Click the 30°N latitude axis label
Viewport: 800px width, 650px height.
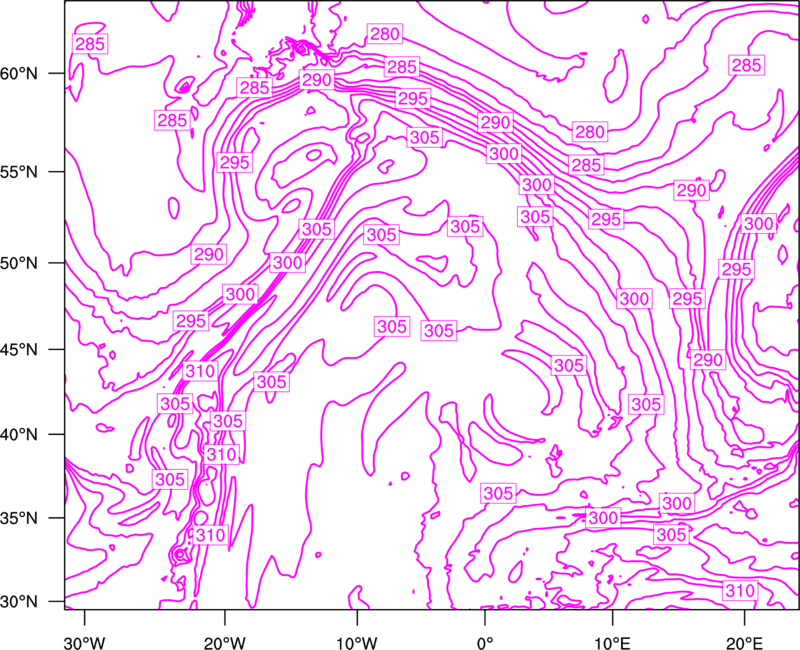(19, 602)
